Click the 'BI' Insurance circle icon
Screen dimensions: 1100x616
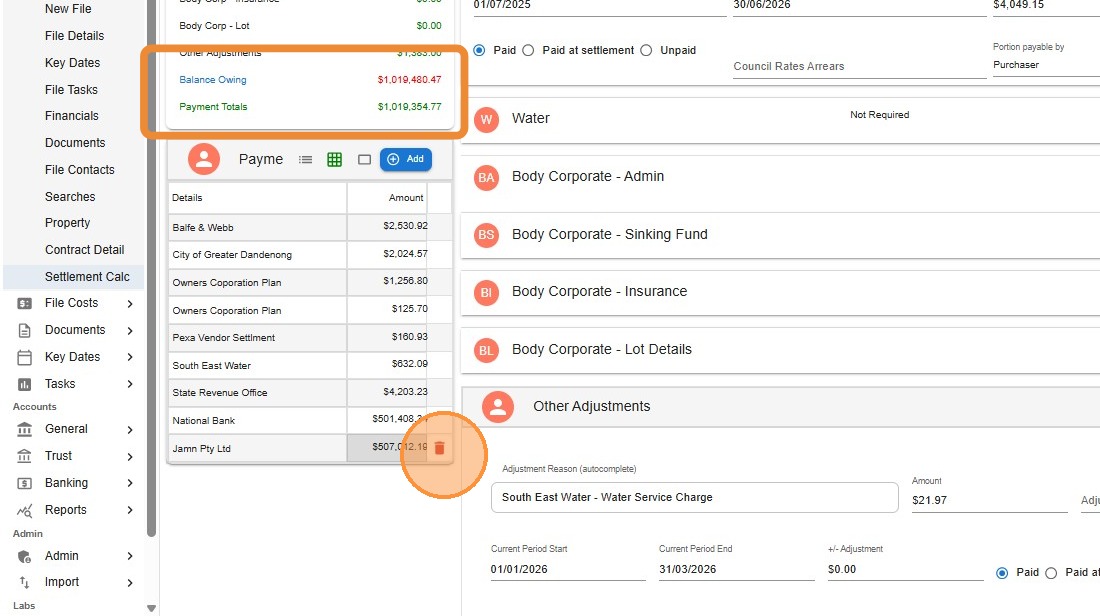pos(486,293)
